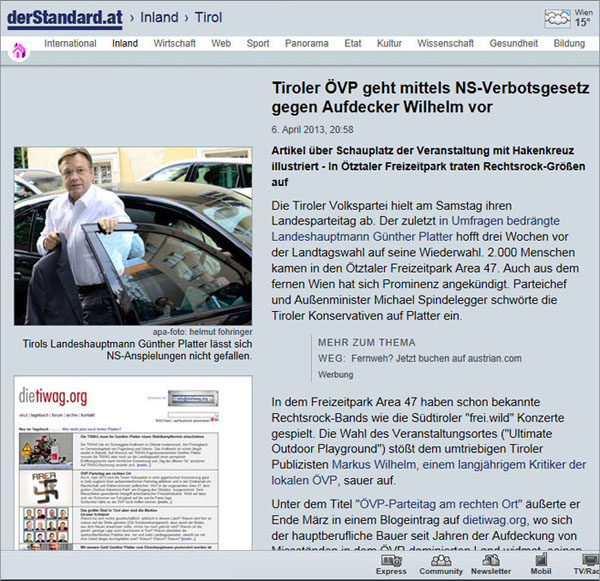Open the TV/Radio icon in bottom bar

click(x=591, y=560)
